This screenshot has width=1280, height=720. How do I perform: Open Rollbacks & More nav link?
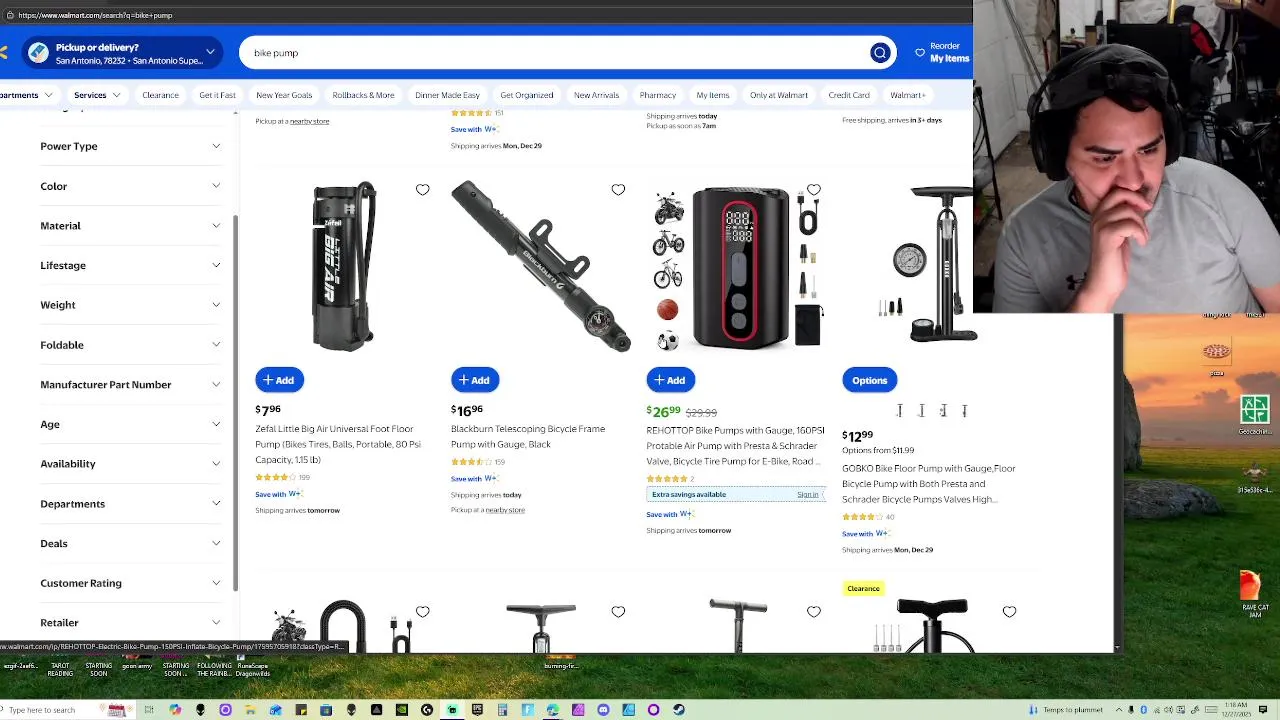[x=363, y=95]
